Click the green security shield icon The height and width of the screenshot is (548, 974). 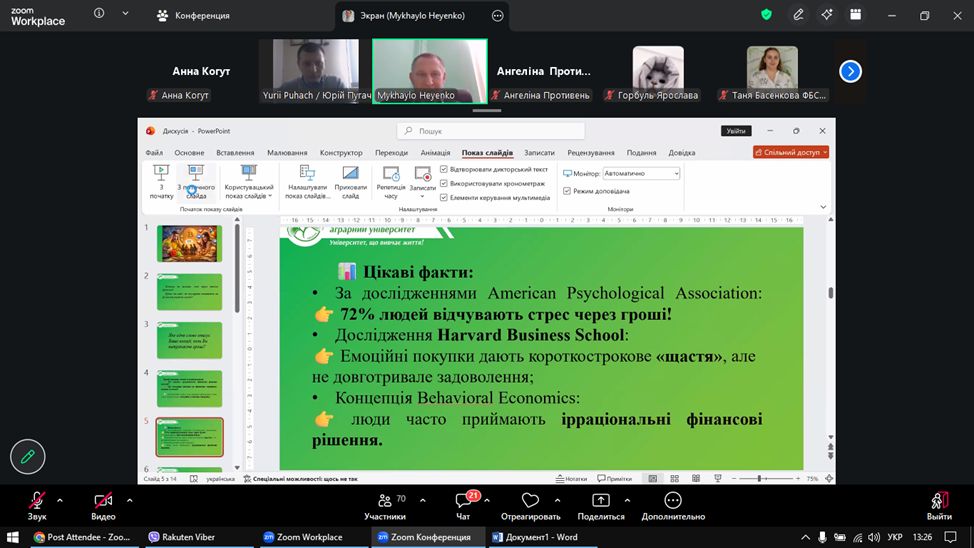pyautogui.click(x=766, y=15)
